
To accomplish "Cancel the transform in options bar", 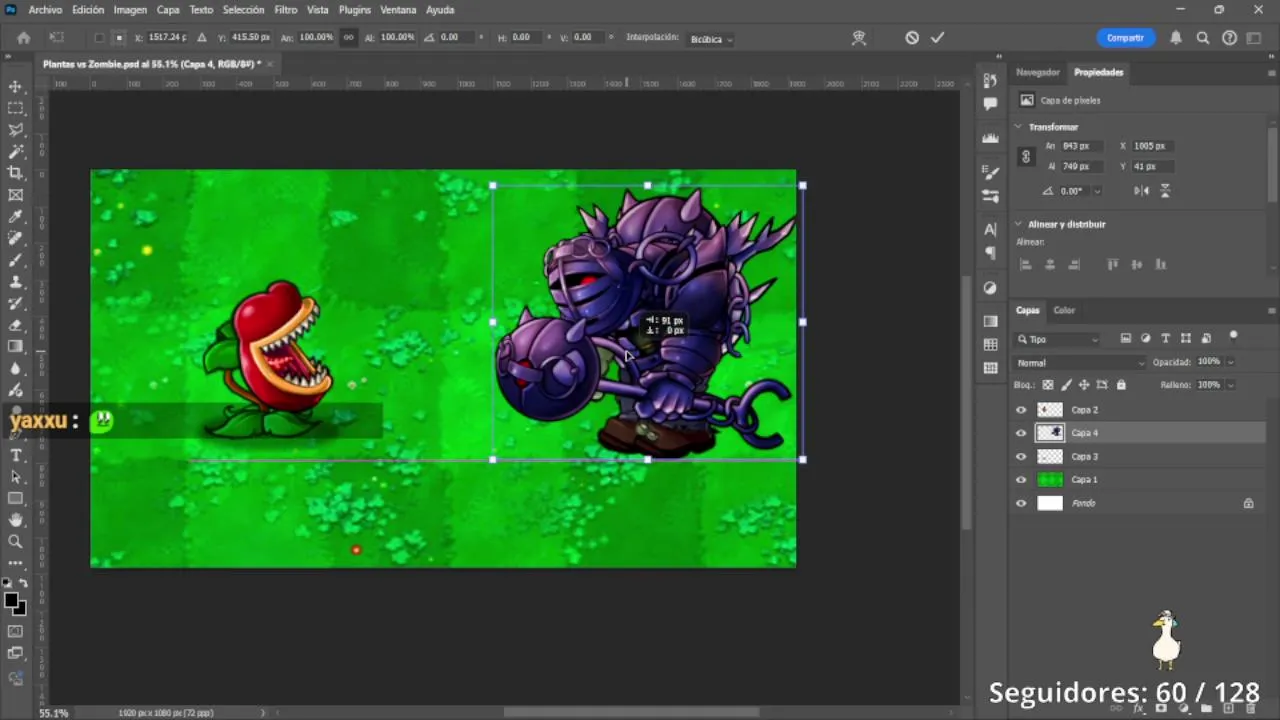I will point(912,37).
